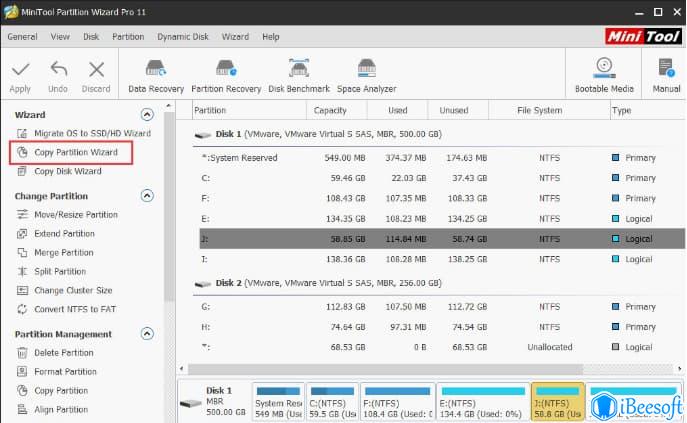
Task: Click Migrate OS to SSD/HD Wizard icon
Action: click(x=22, y=133)
